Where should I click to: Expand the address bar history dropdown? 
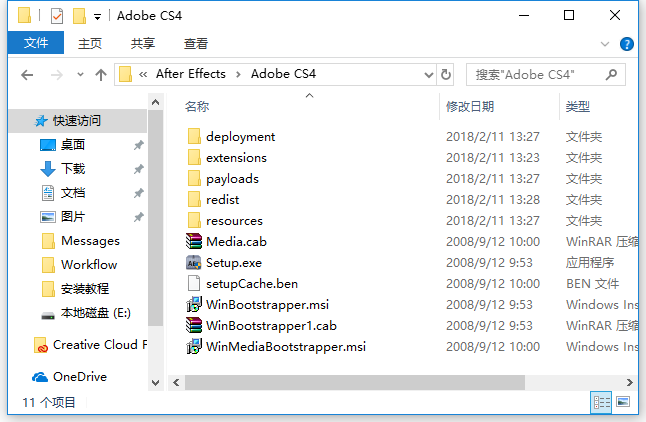click(x=429, y=75)
